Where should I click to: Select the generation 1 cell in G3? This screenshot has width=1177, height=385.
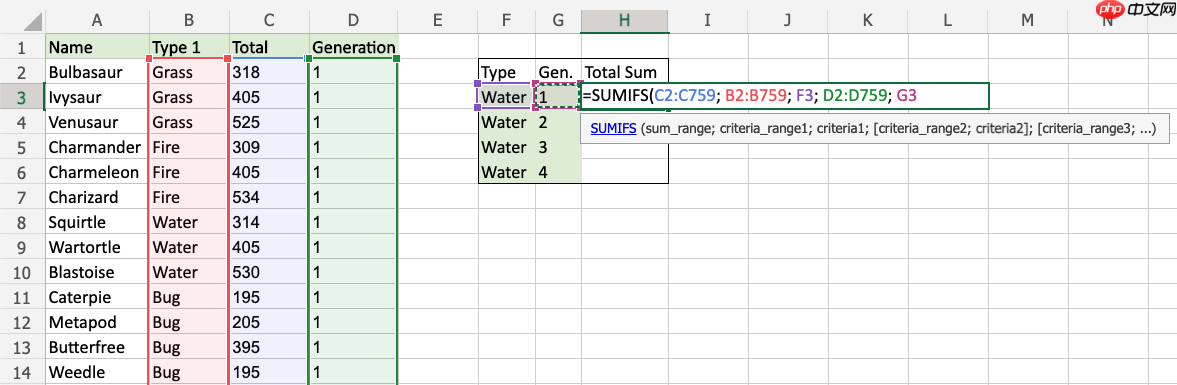(x=558, y=97)
